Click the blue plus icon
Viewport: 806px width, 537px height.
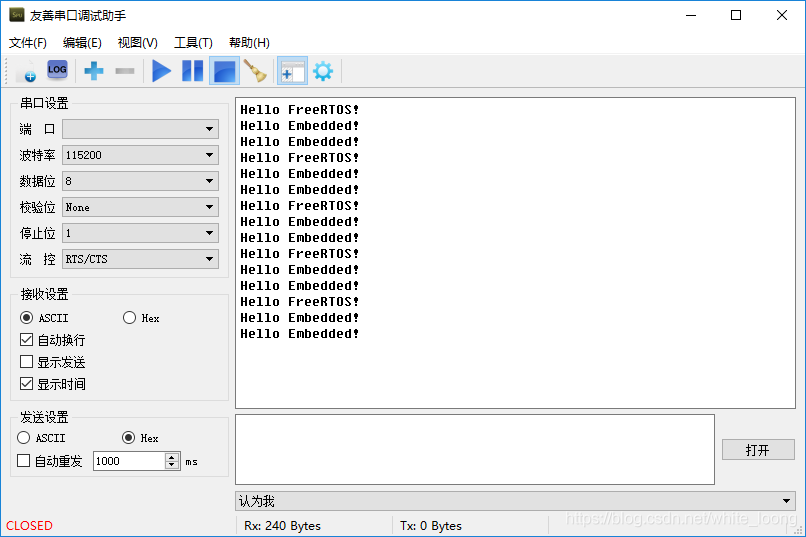coord(94,71)
